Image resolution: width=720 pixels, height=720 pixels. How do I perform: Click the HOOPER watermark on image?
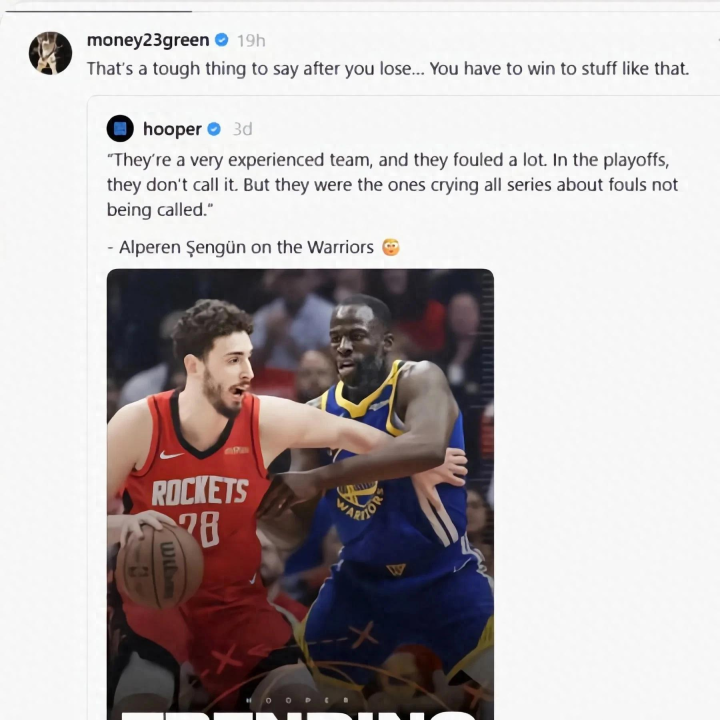[x=298, y=700]
